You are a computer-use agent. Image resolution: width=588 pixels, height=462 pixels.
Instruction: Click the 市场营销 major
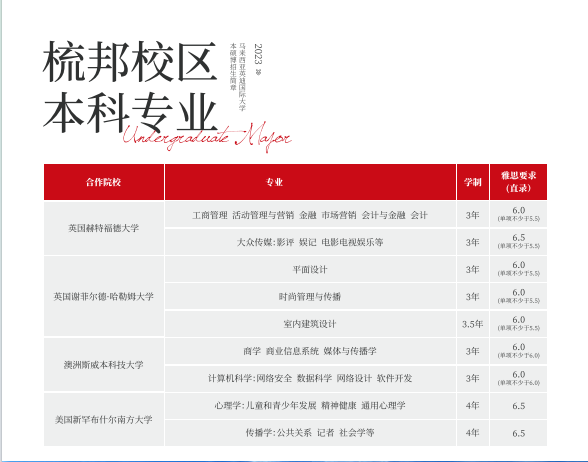[x=339, y=215]
